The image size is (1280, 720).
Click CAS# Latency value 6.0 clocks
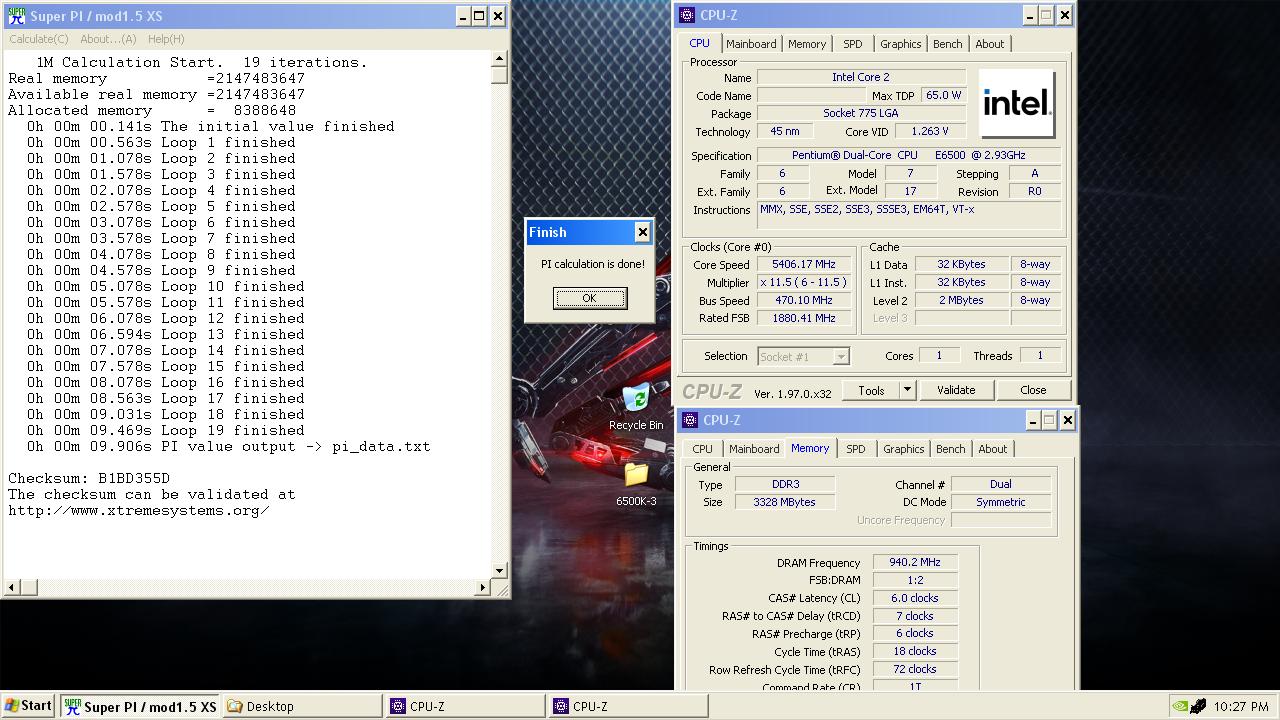[x=915, y=598]
